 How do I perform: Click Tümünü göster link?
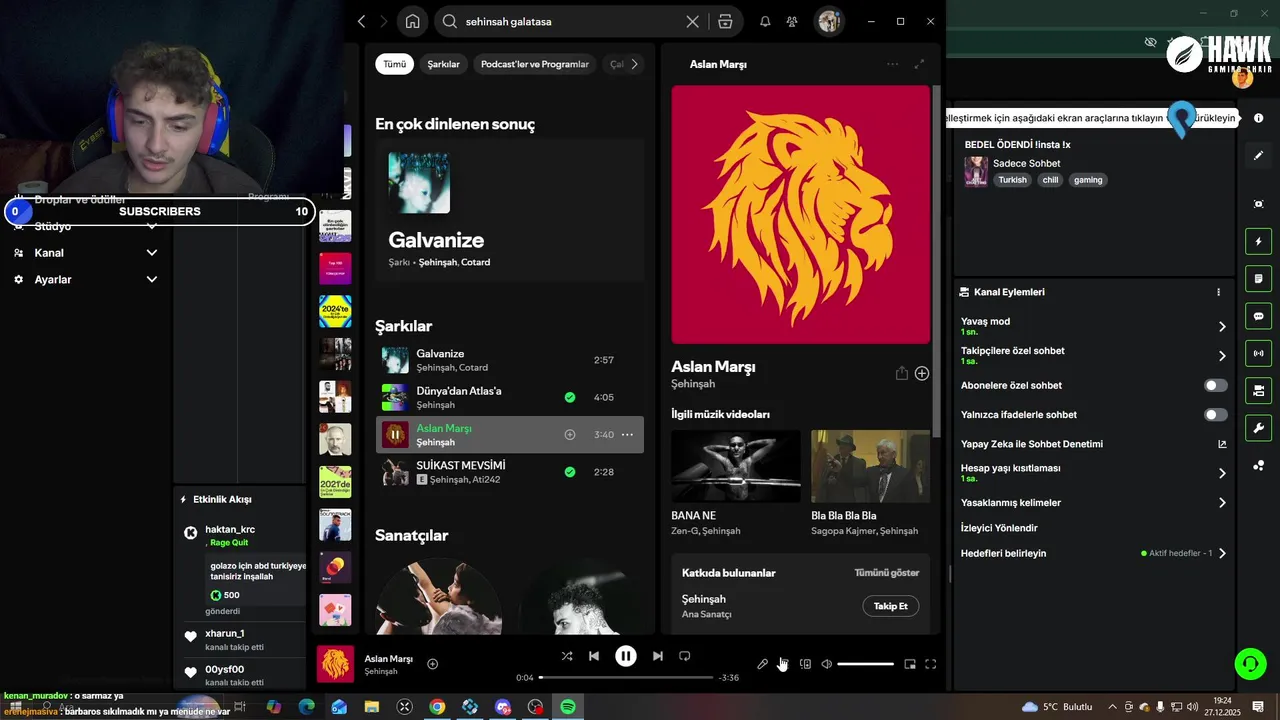[x=886, y=573]
